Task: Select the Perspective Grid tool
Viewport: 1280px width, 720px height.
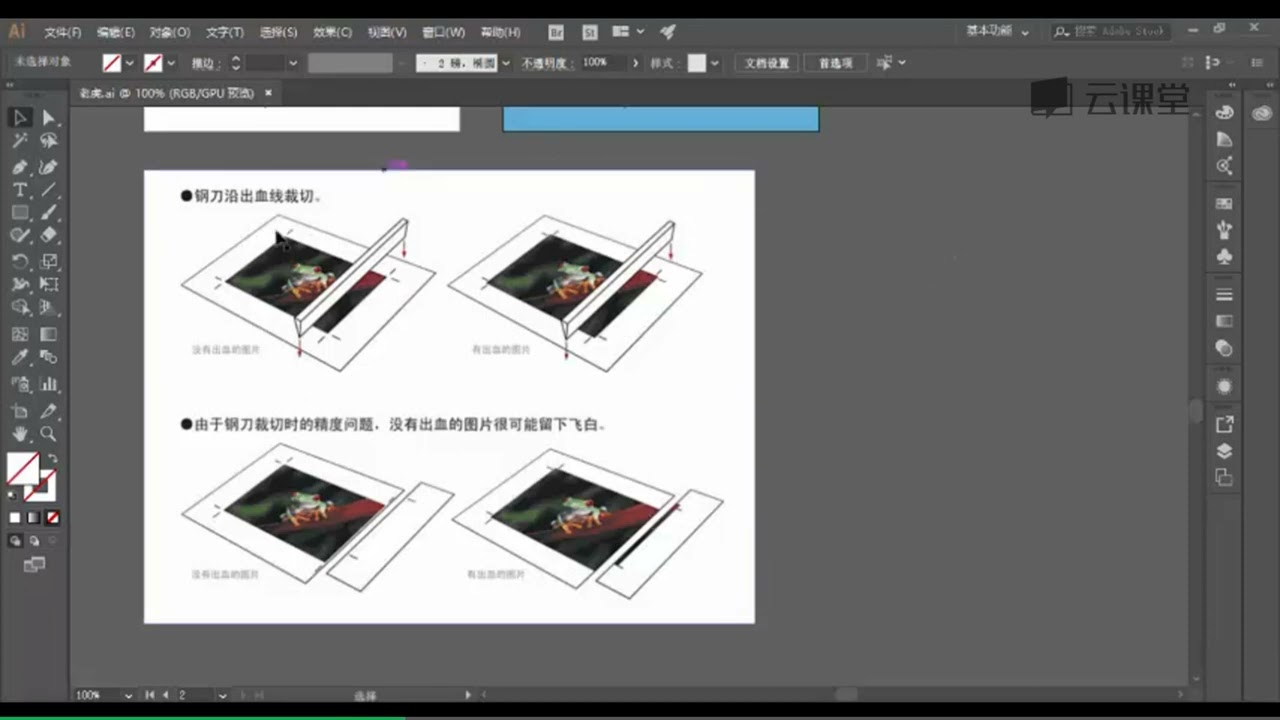Action: (x=48, y=308)
